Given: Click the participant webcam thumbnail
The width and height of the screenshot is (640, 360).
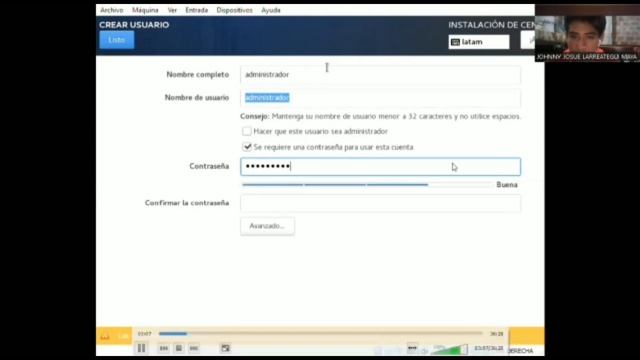Looking at the screenshot, I should pos(587,33).
